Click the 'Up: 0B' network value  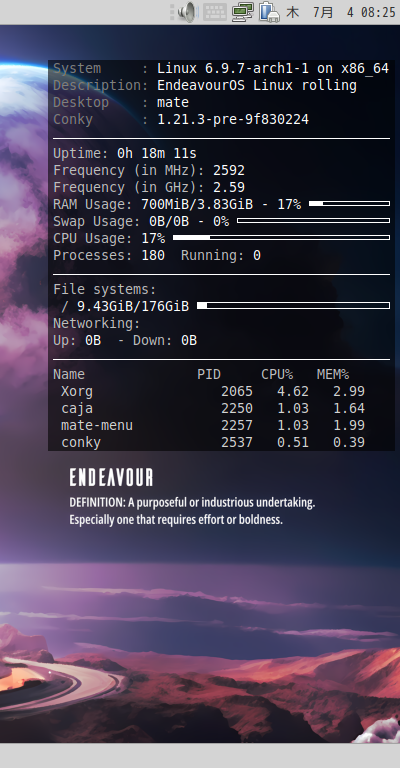pyautogui.click(x=77, y=340)
